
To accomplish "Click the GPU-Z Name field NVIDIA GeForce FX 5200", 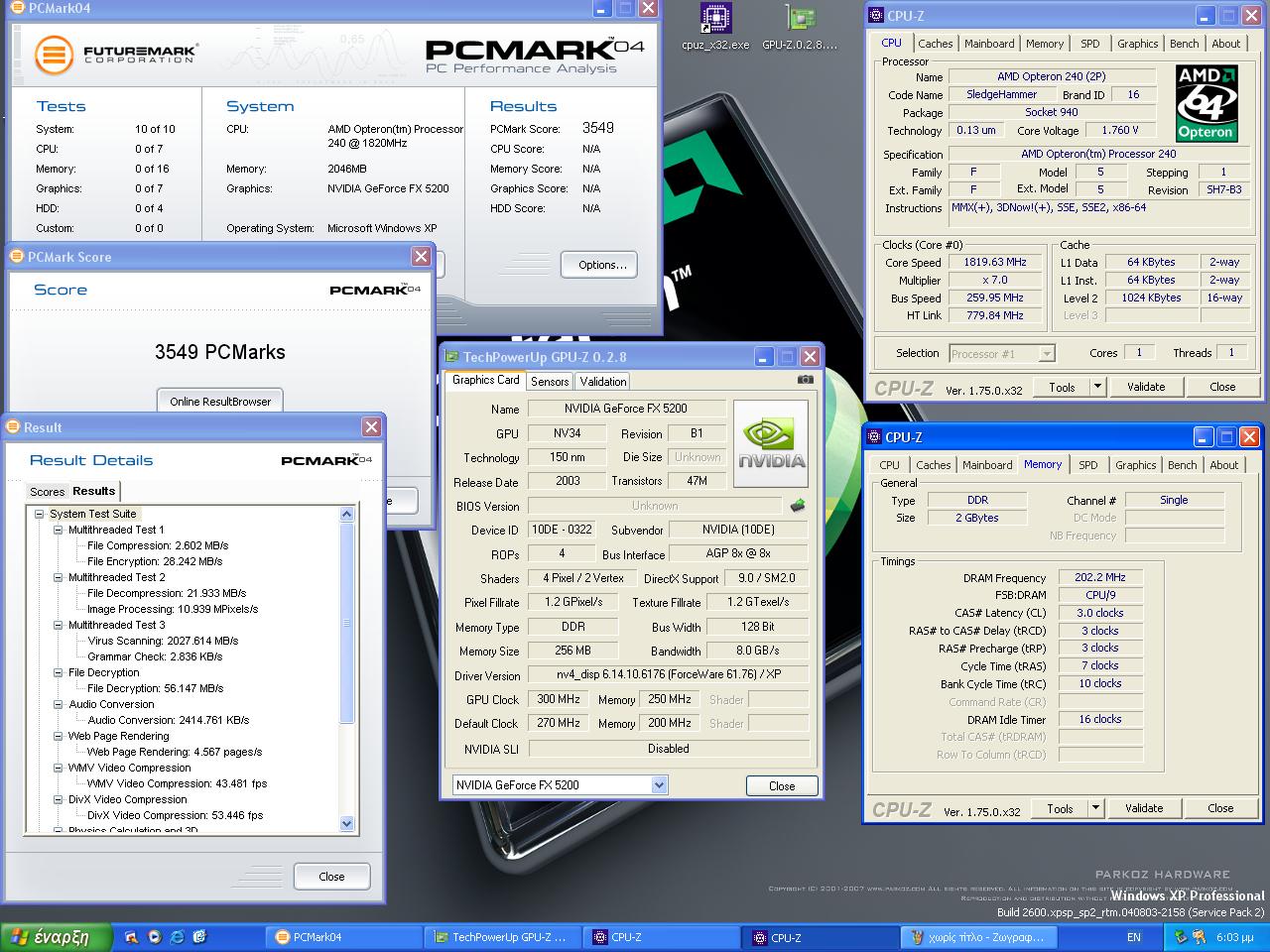I will click(625, 409).
